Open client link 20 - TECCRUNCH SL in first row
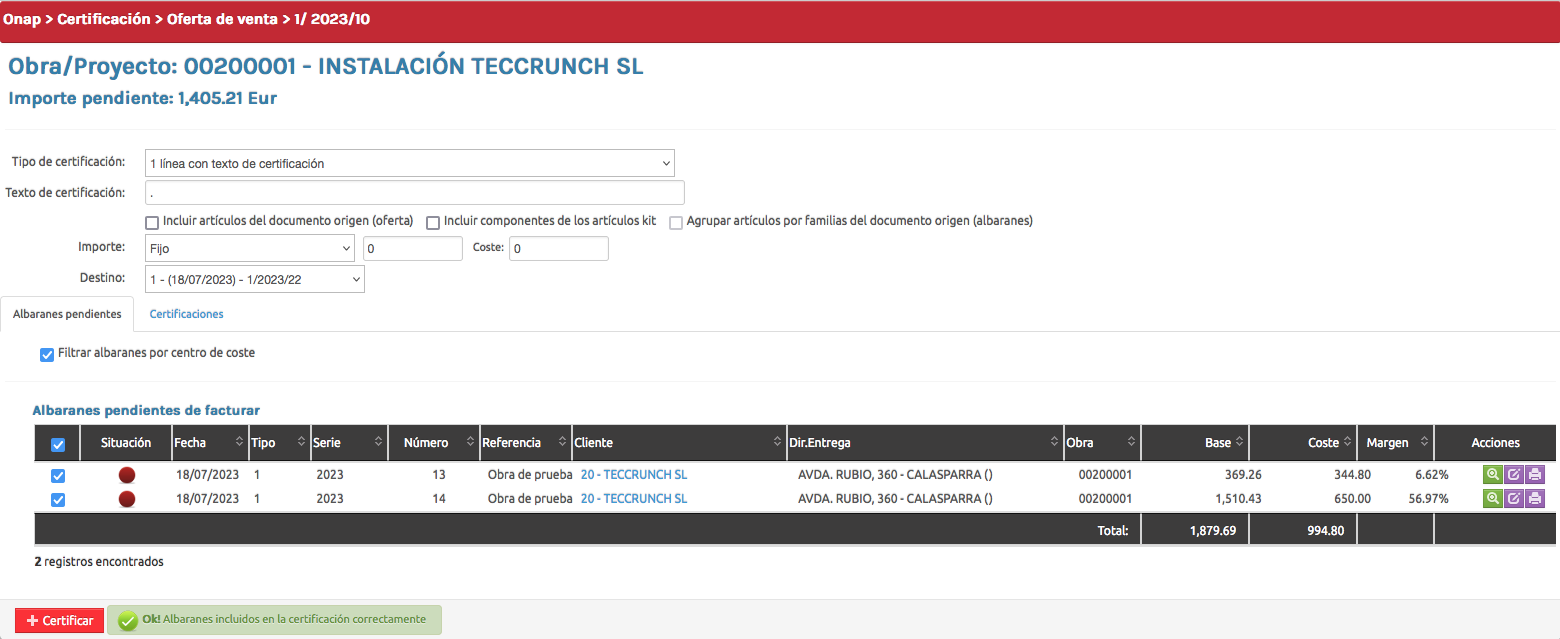 click(x=633, y=475)
